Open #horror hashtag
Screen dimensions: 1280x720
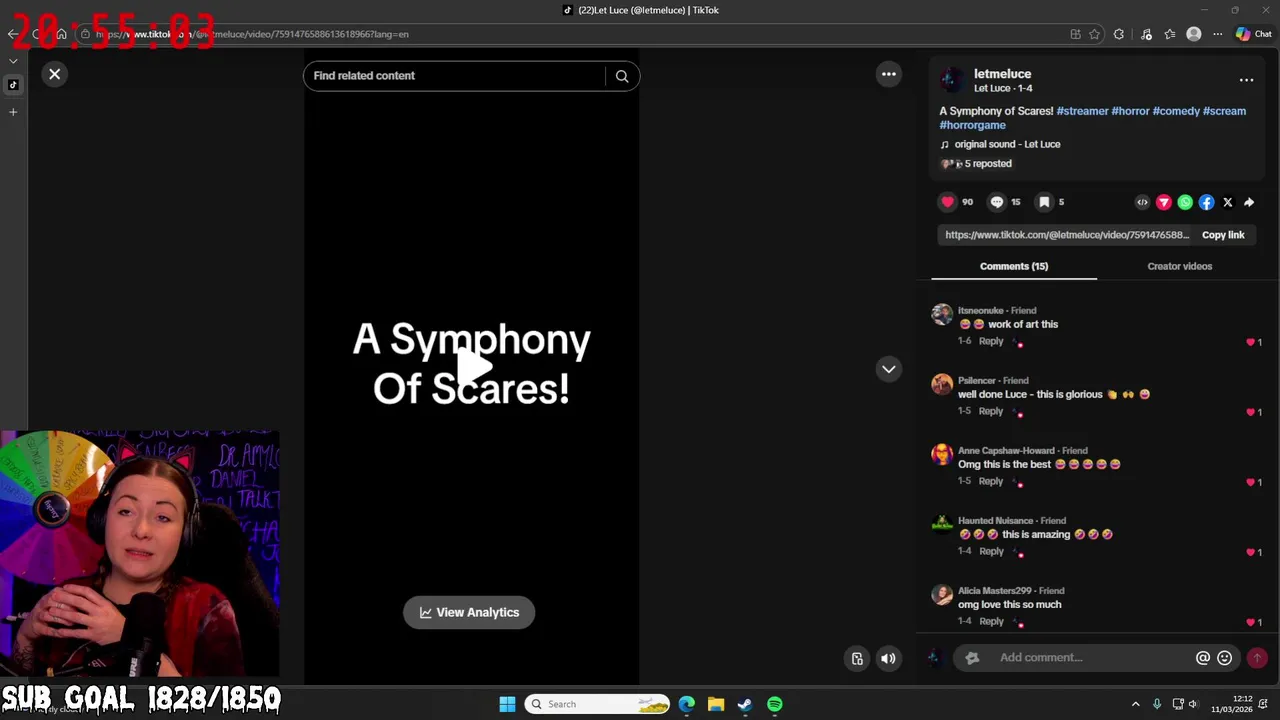pyautogui.click(x=1130, y=111)
